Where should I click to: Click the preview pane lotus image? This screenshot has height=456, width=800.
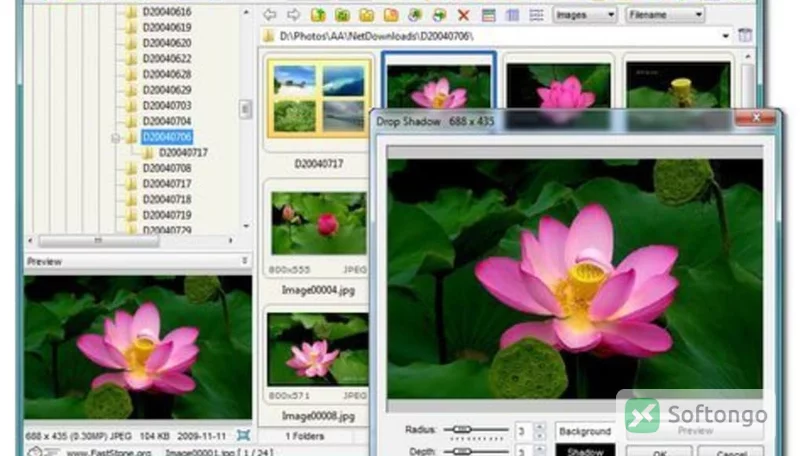tap(138, 347)
